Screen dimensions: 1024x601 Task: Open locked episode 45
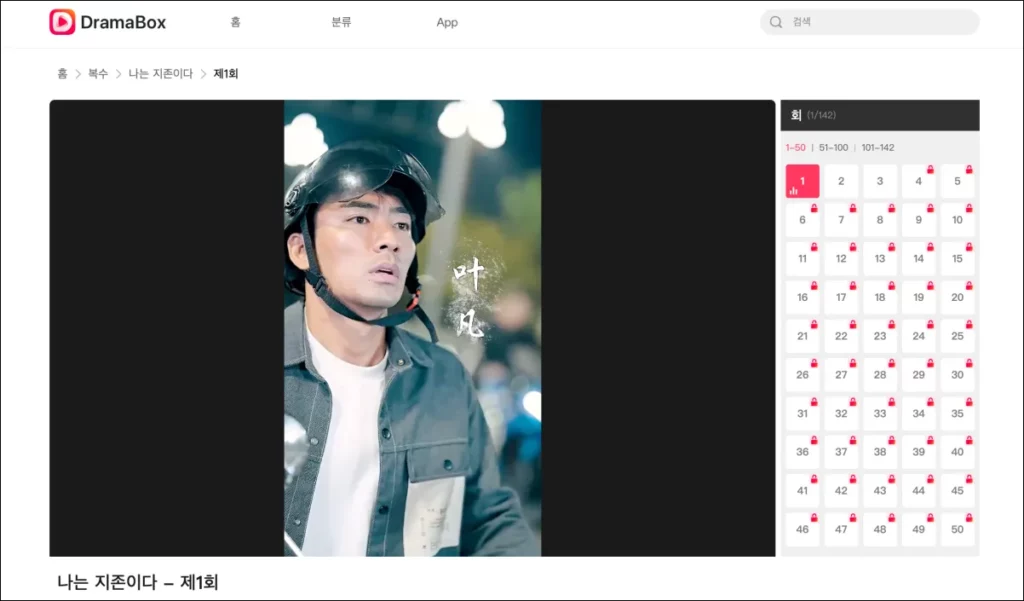[957, 491]
